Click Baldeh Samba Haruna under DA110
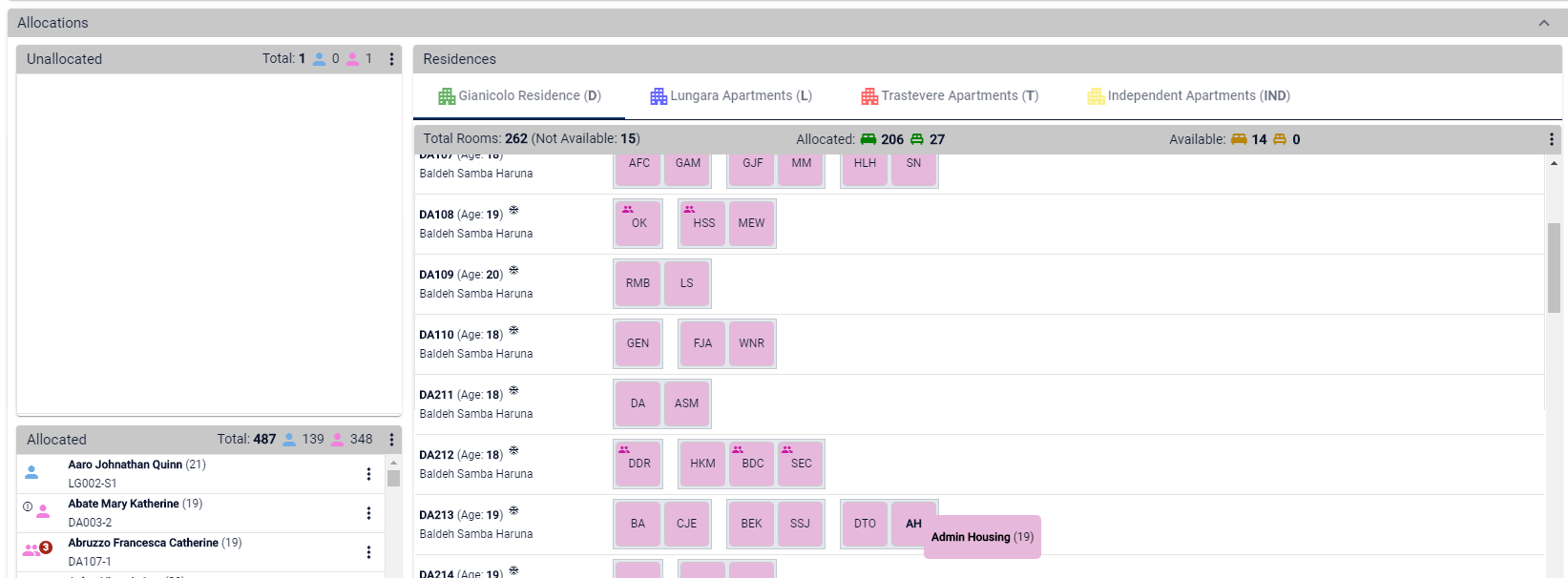 [x=476, y=354]
